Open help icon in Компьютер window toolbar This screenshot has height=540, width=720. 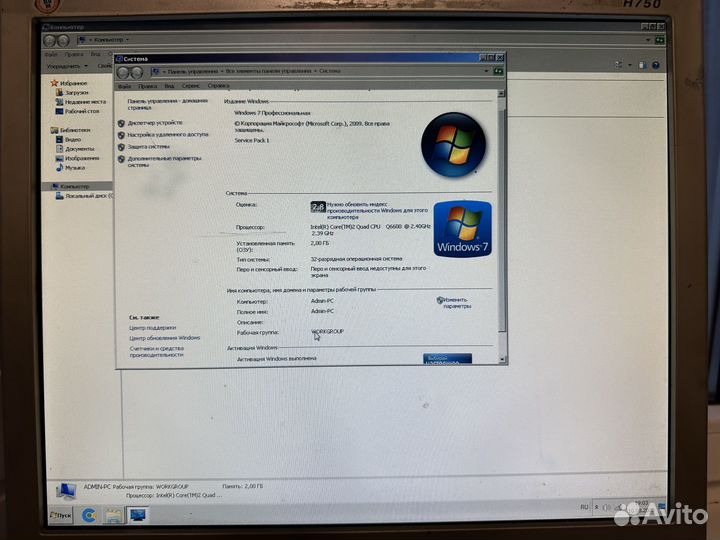pos(656,66)
